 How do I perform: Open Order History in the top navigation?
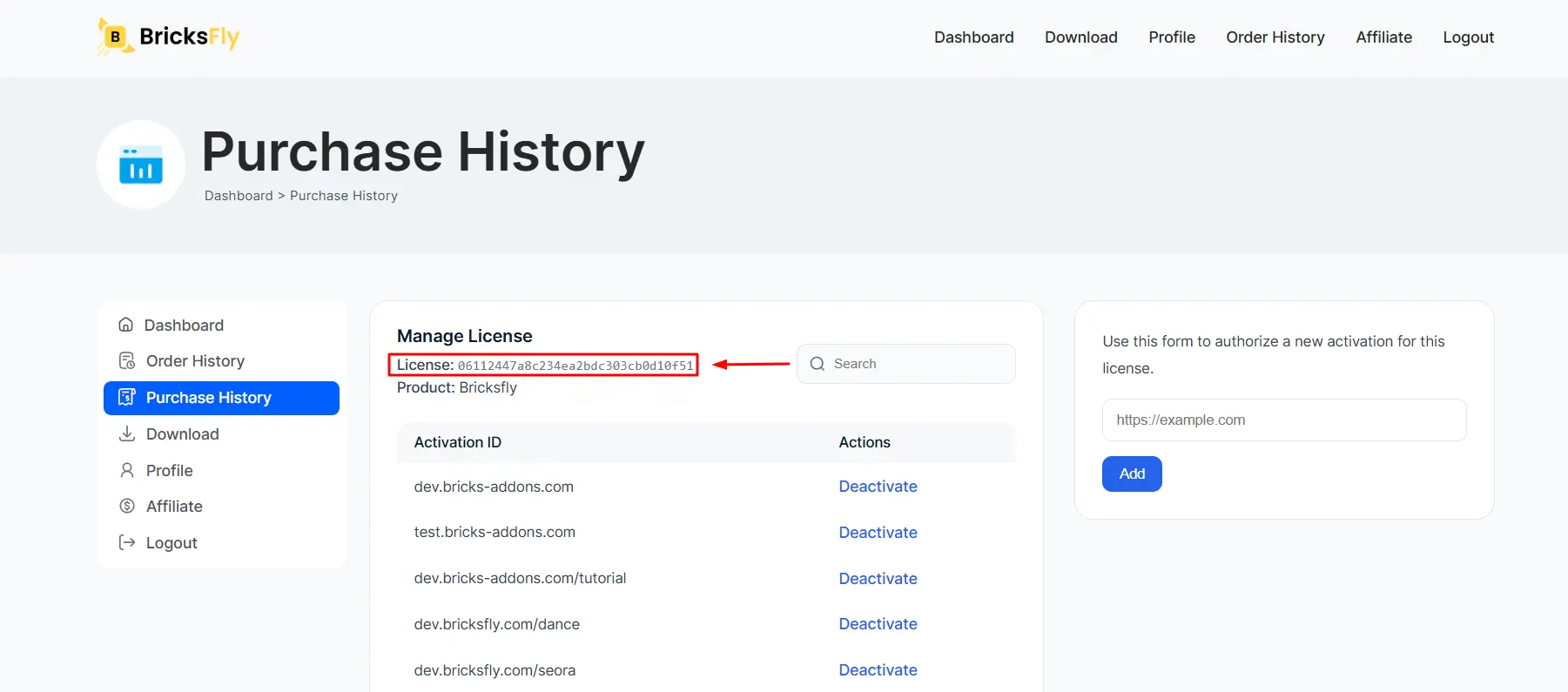1275,37
